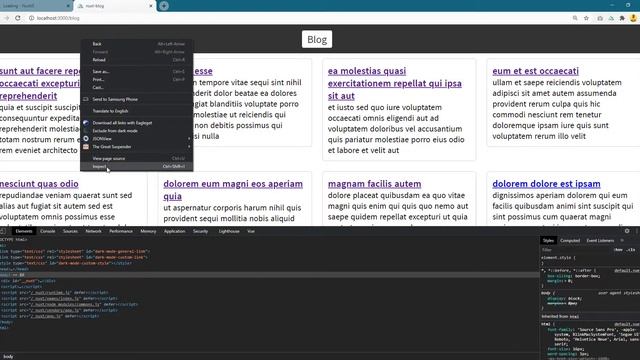Screen dimensions: 640x360
Task: Toggle the :hov element state button
Action: coord(618,249)
